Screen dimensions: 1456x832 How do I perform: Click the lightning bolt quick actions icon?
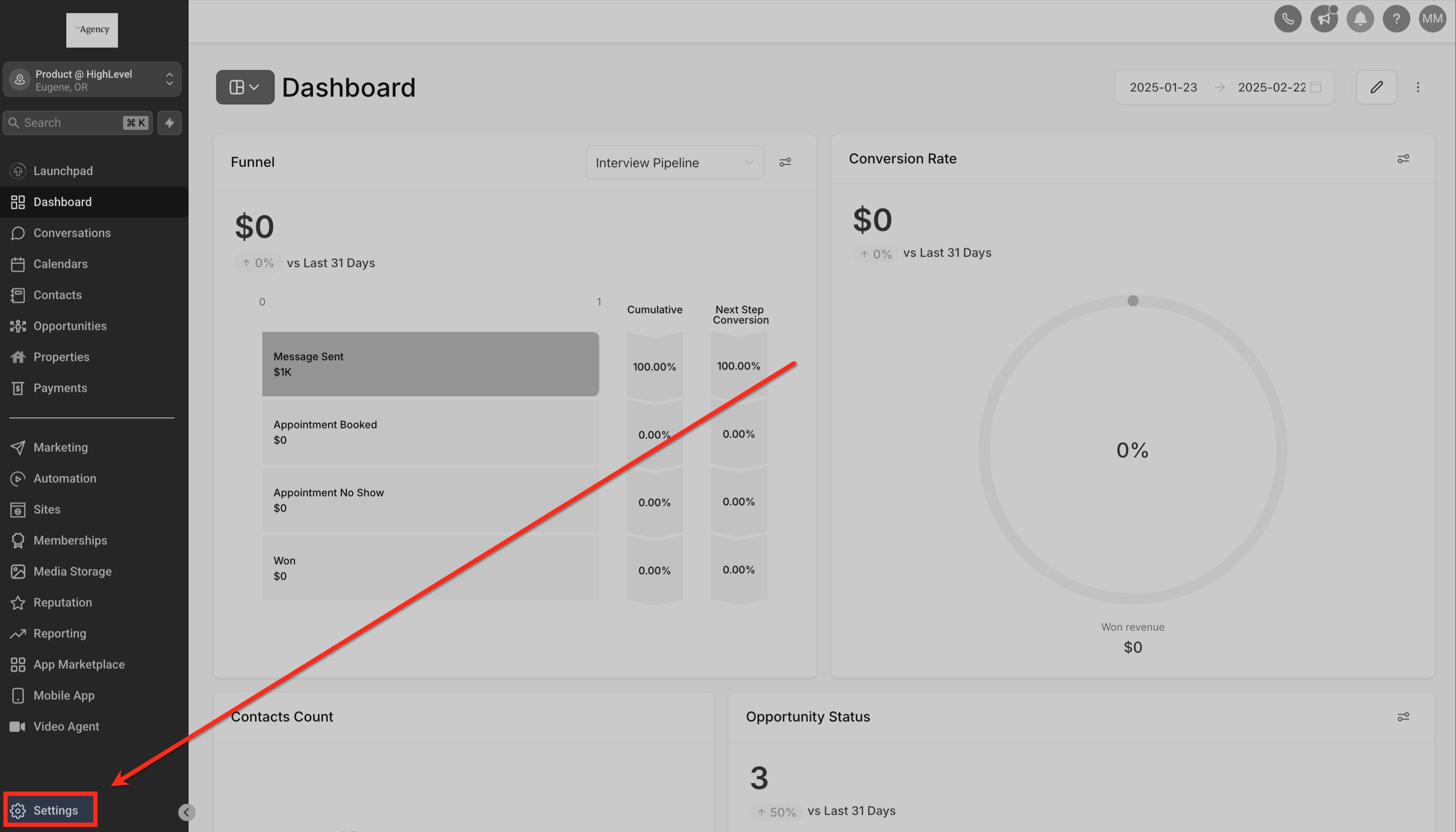tap(170, 123)
